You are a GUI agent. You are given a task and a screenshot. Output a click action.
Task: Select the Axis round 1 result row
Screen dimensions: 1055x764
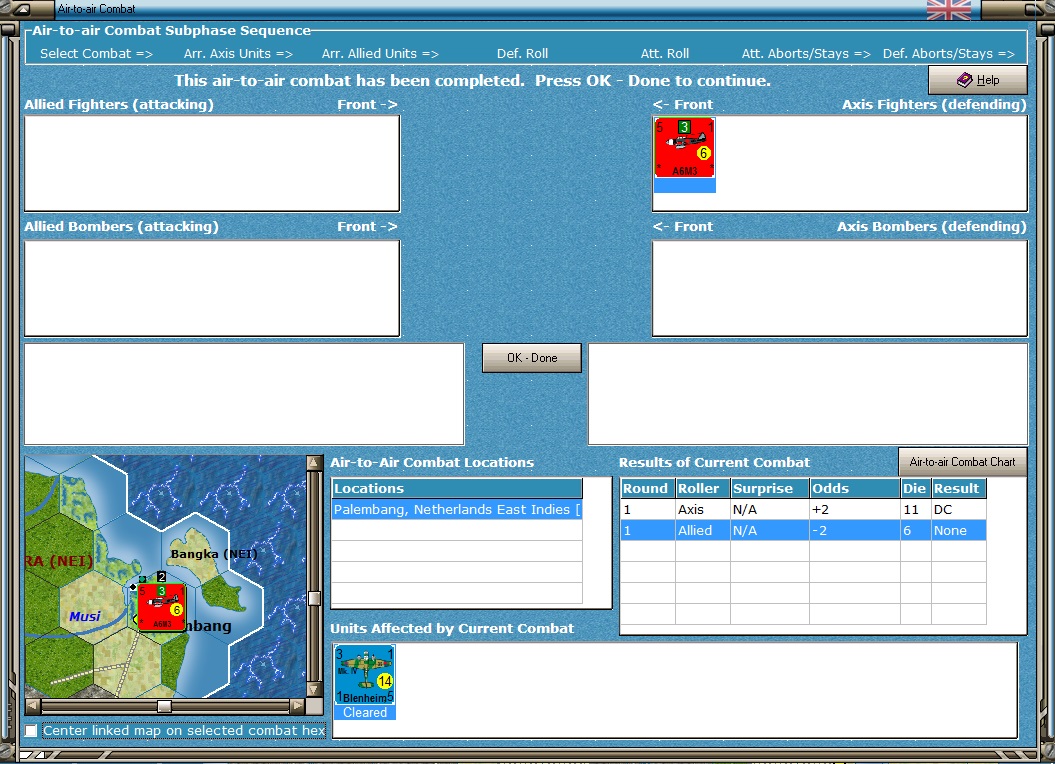click(x=803, y=510)
